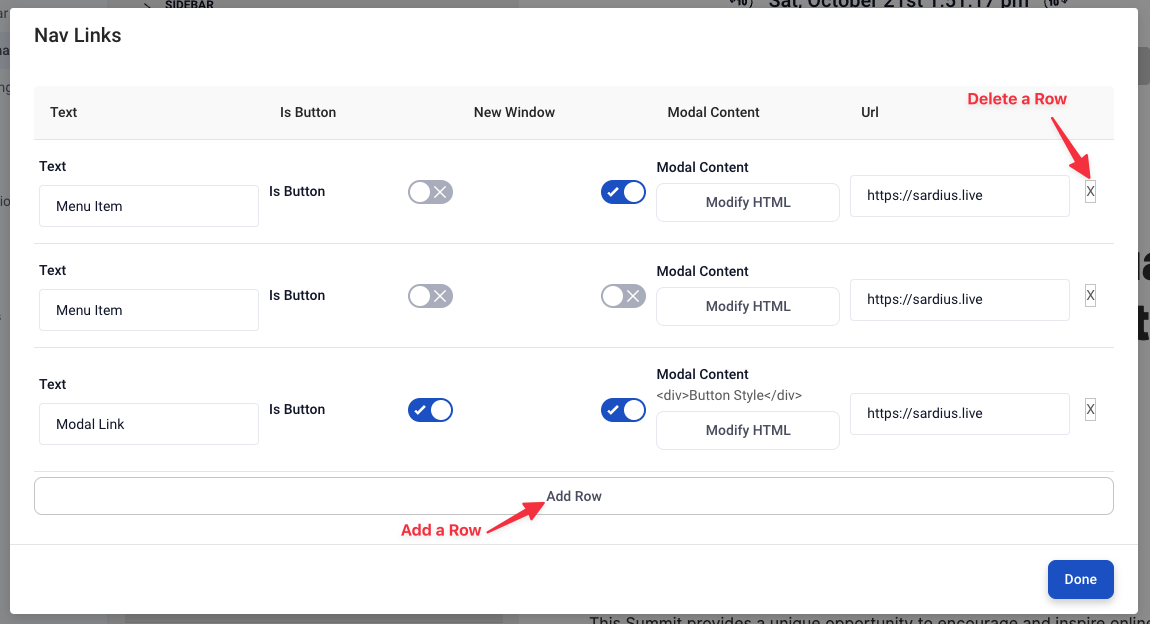The image size is (1150, 624).
Task: Focus the first row's Url field
Action: 959,196
